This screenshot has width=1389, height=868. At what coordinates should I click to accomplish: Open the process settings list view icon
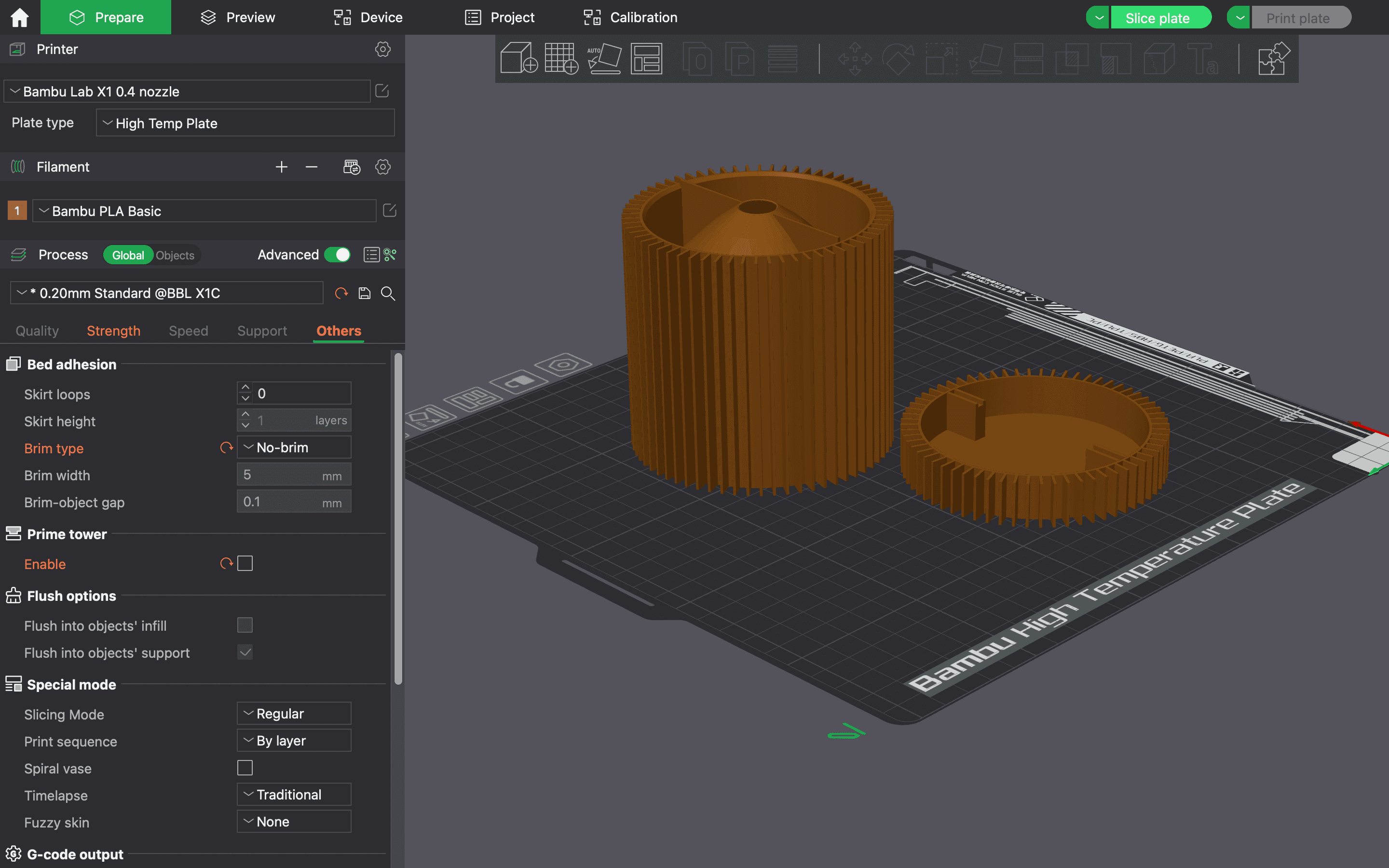click(x=371, y=254)
